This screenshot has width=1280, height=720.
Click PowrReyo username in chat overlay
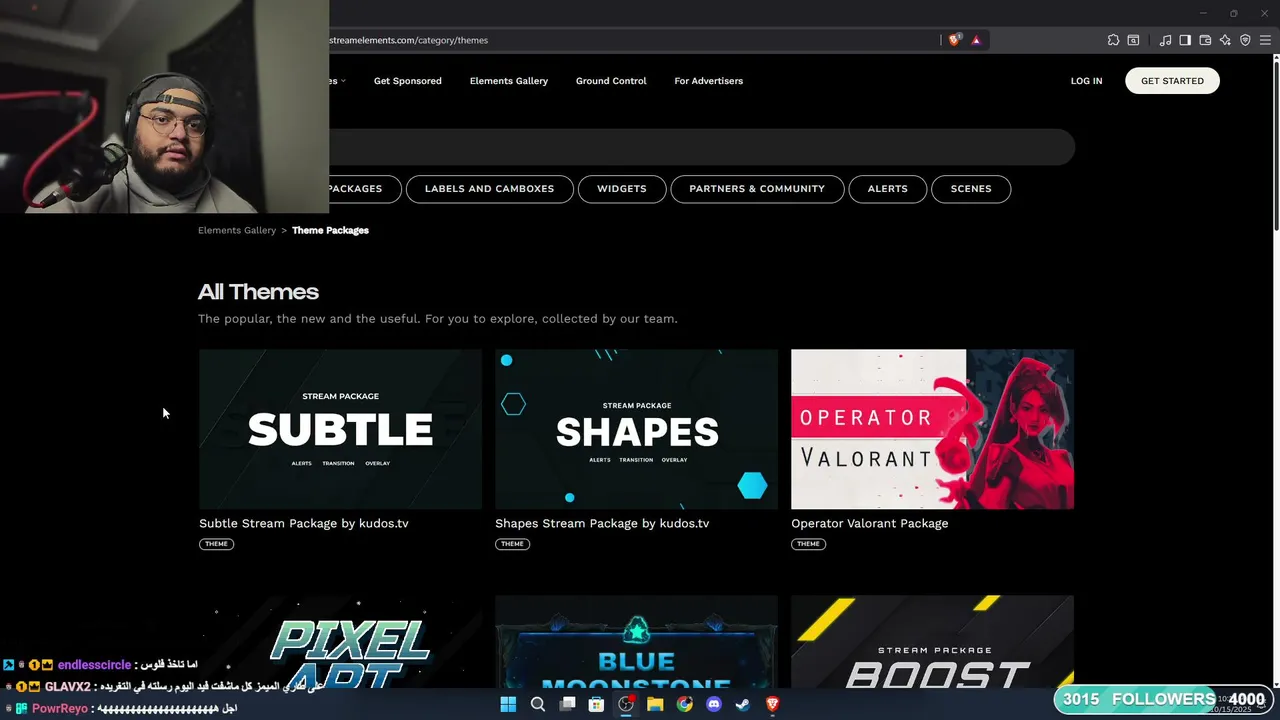59,708
